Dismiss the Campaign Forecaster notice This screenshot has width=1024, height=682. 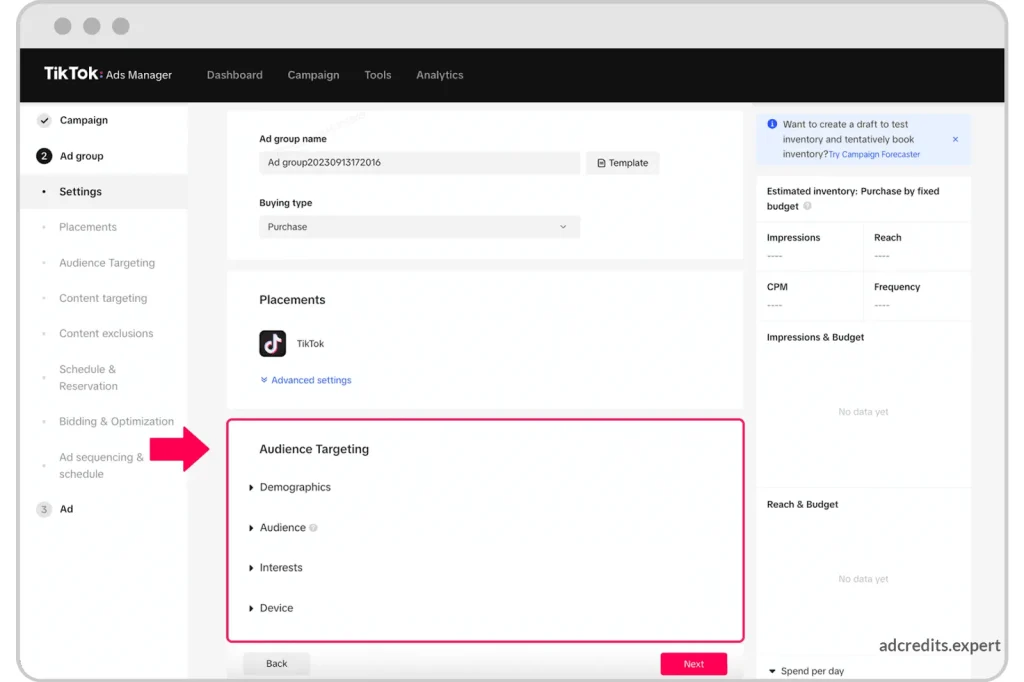pos(955,139)
